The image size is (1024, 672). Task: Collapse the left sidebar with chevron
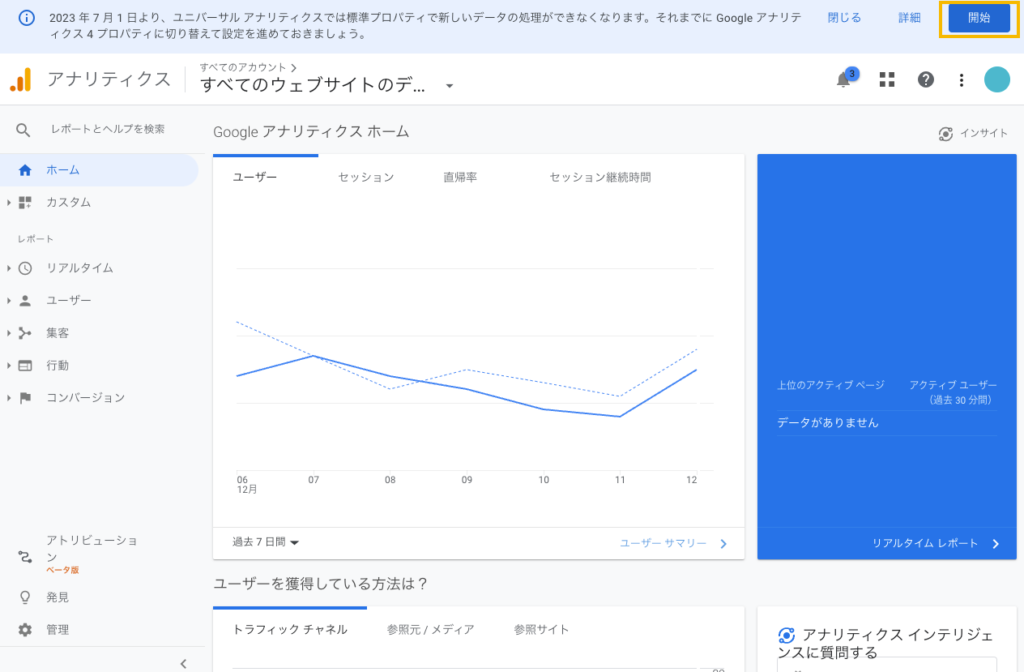(183, 663)
